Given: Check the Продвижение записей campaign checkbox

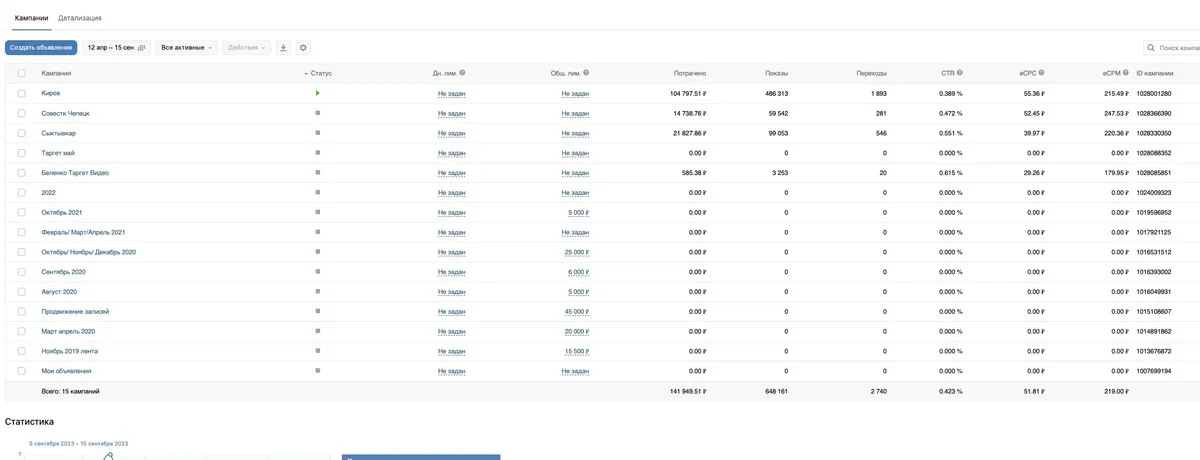Looking at the screenshot, I should click(x=22, y=311).
